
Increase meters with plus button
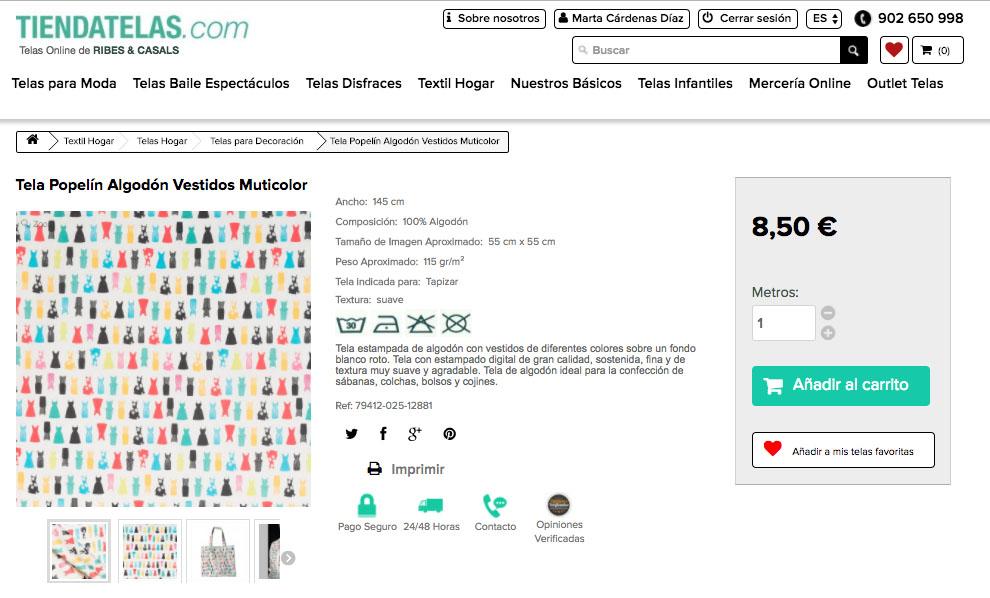(x=828, y=333)
